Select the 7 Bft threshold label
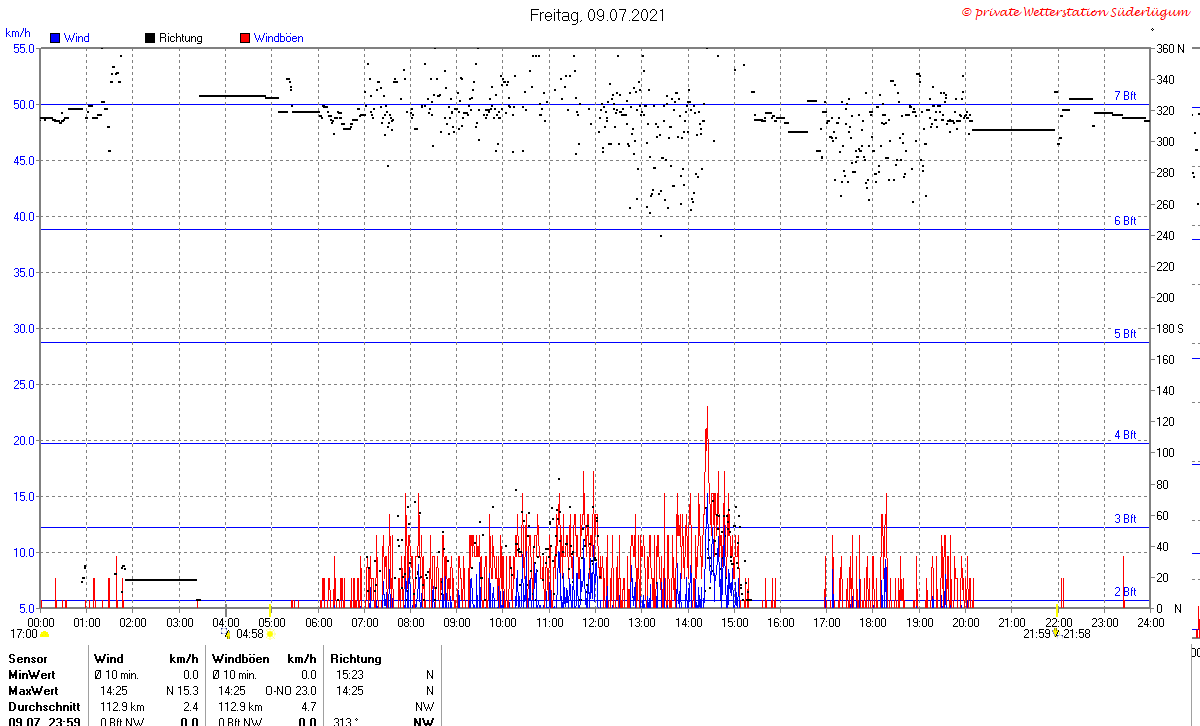This screenshot has width=1200, height=726. pos(1125,96)
